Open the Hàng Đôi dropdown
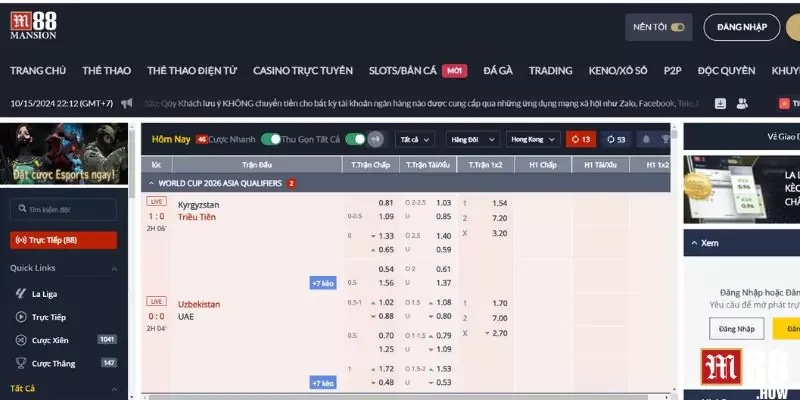 472,139
